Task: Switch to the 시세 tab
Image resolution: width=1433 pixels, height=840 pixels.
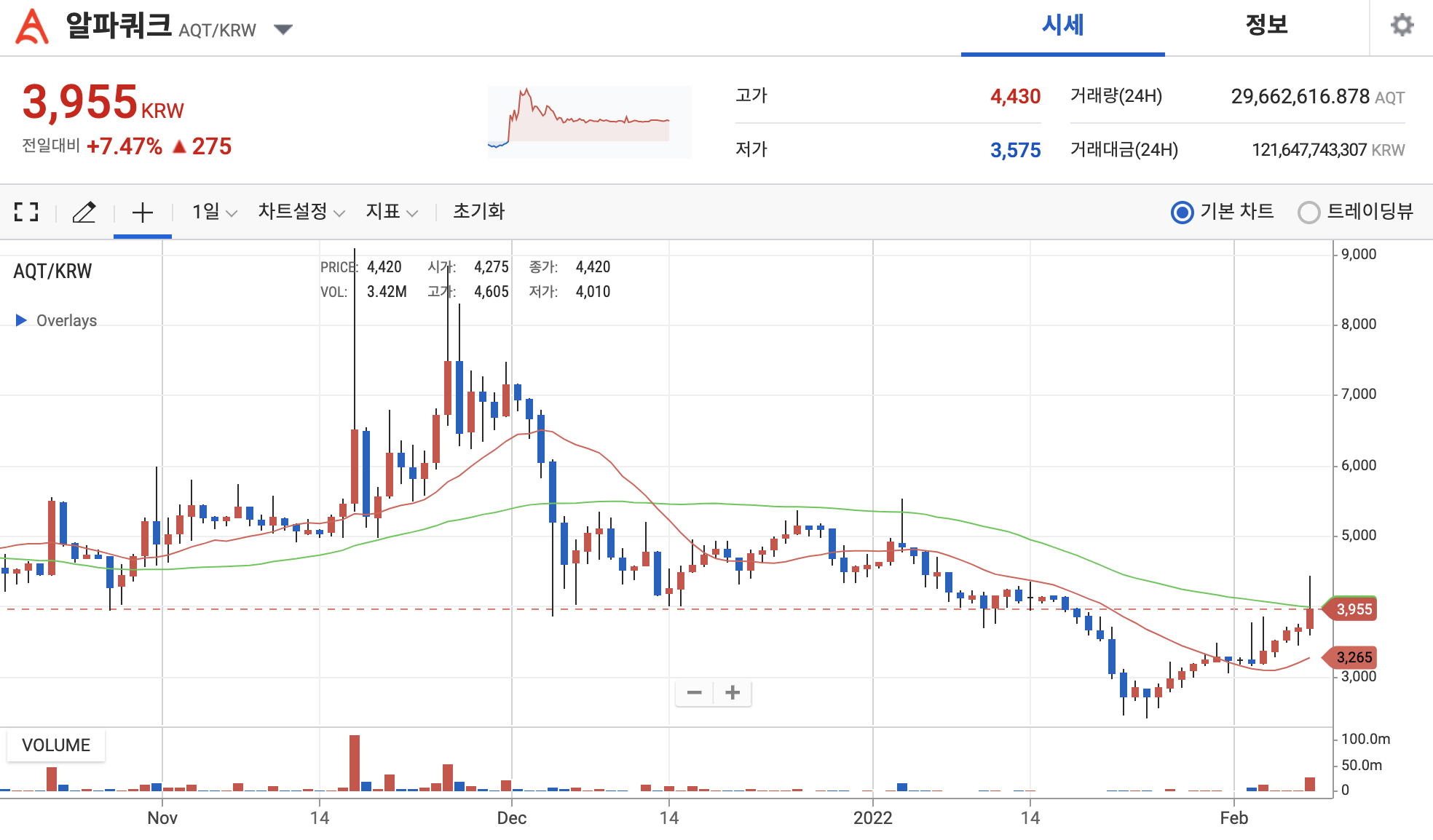Action: pos(1062,26)
